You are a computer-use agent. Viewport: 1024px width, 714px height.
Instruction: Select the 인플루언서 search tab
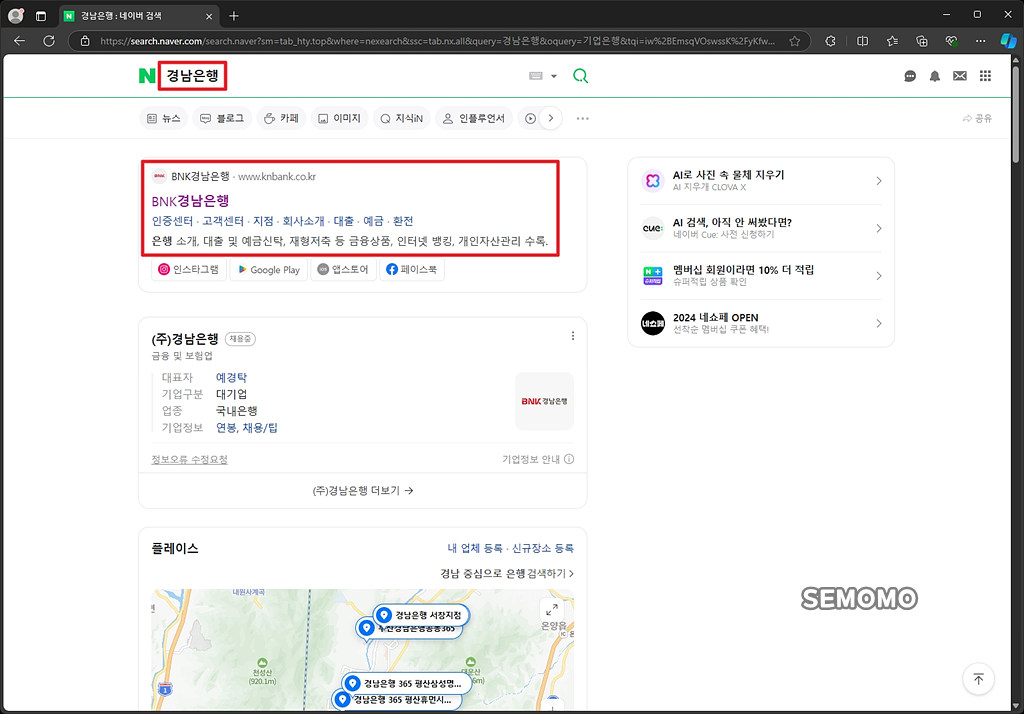(x=474, y=118)
